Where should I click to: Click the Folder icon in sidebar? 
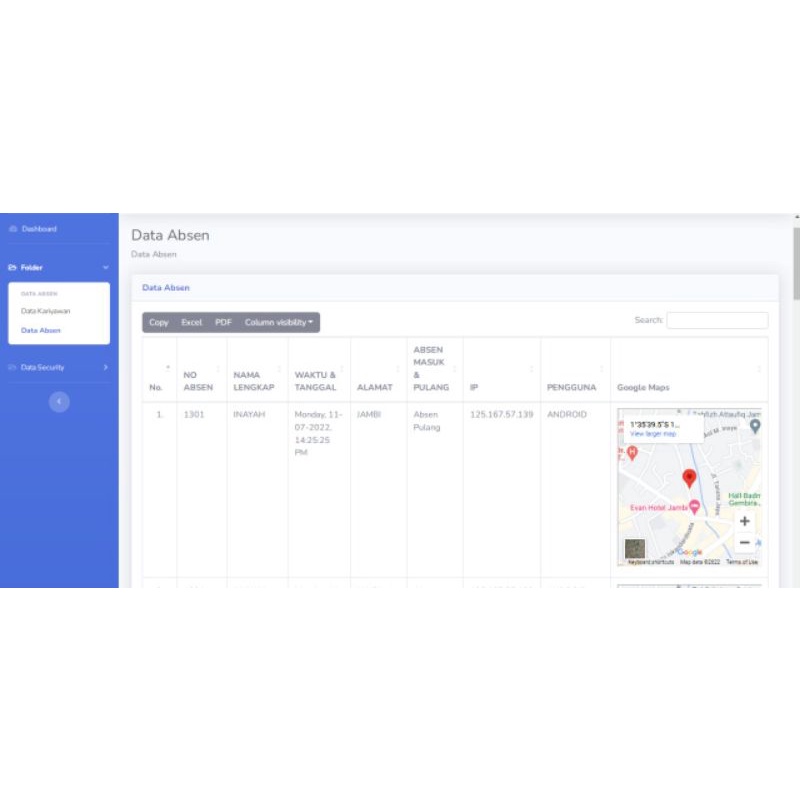coord(12,267)
